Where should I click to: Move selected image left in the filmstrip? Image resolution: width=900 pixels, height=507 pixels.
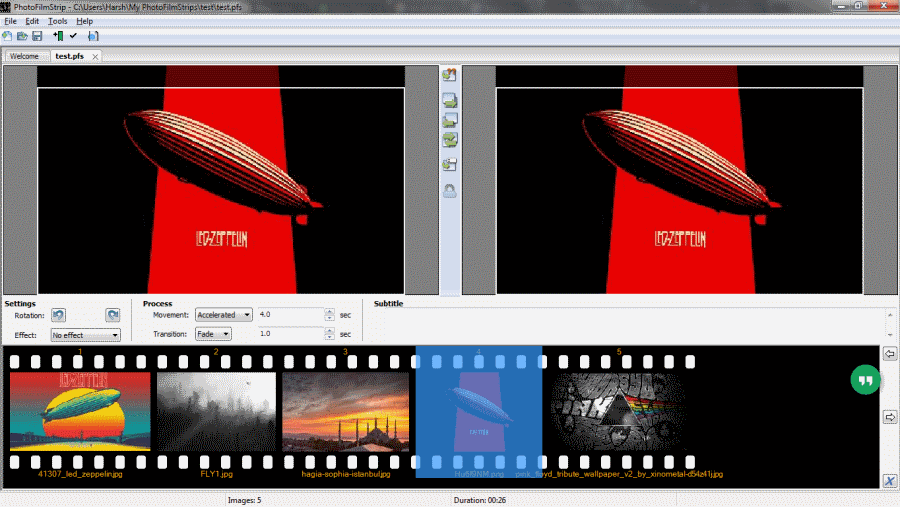890,354
